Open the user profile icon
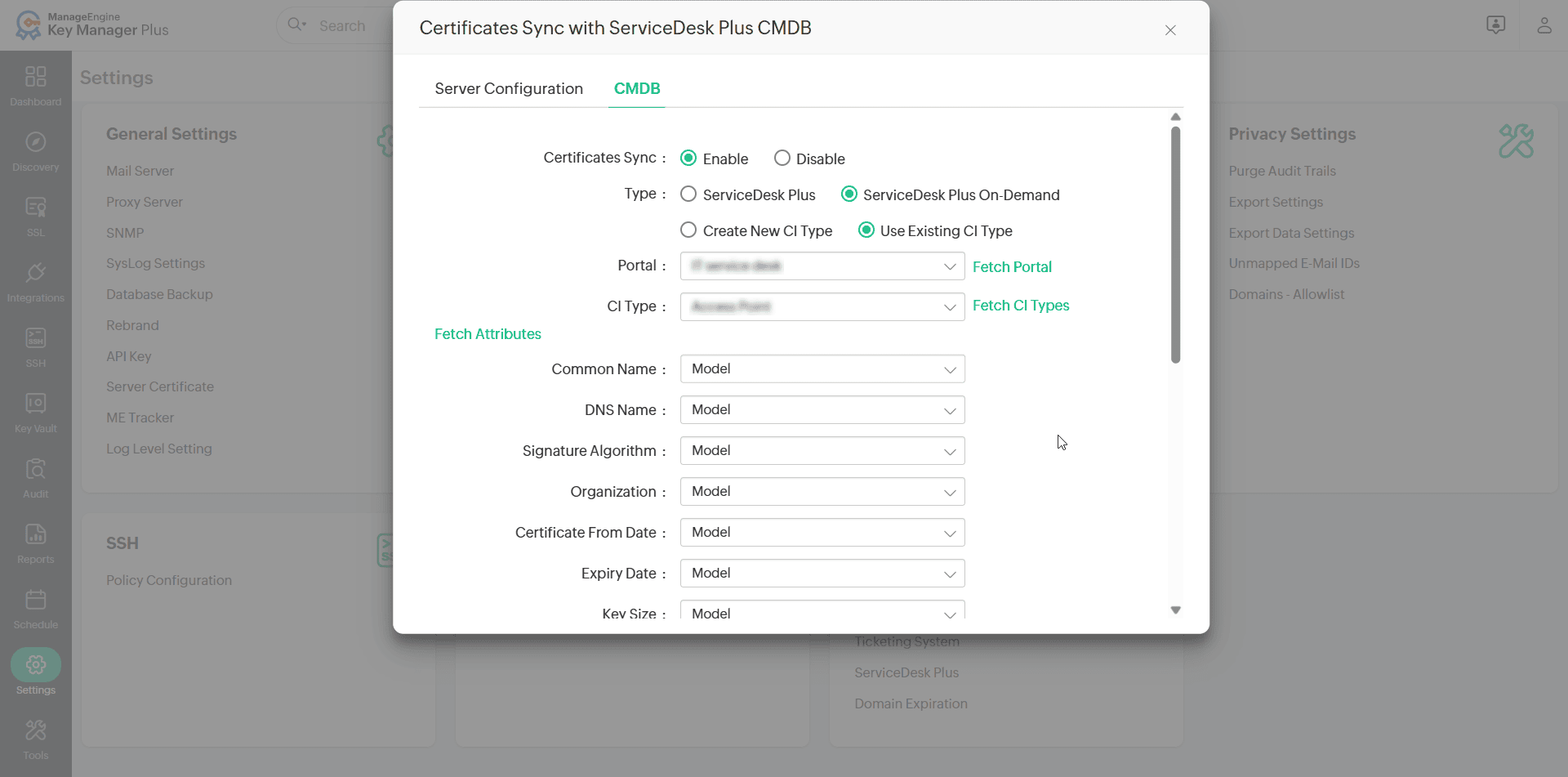Image resolution: width=1568 pixels, height=777 pixels. [1543, 25]
